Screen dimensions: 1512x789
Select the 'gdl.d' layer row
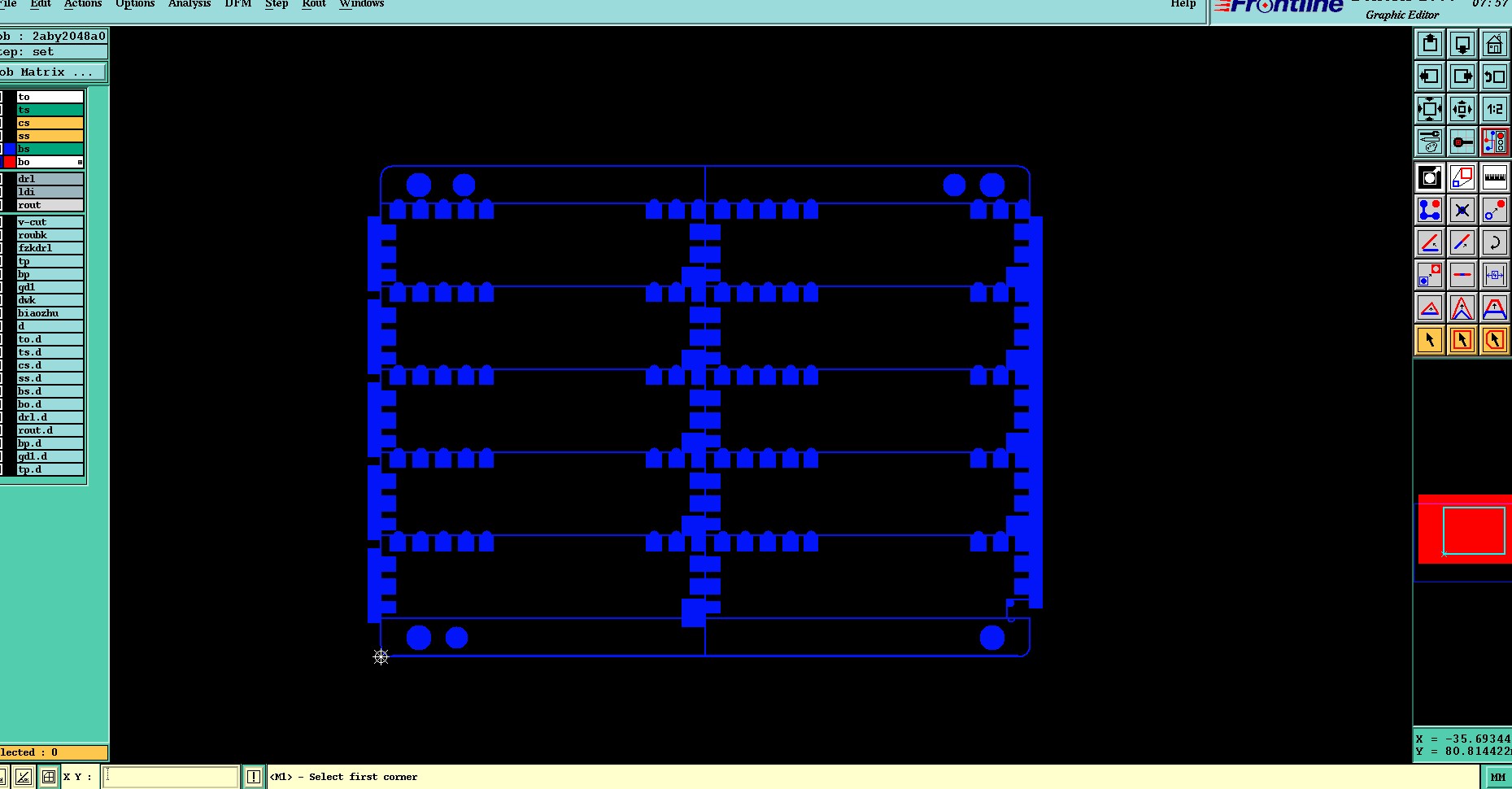pos(50,456)
